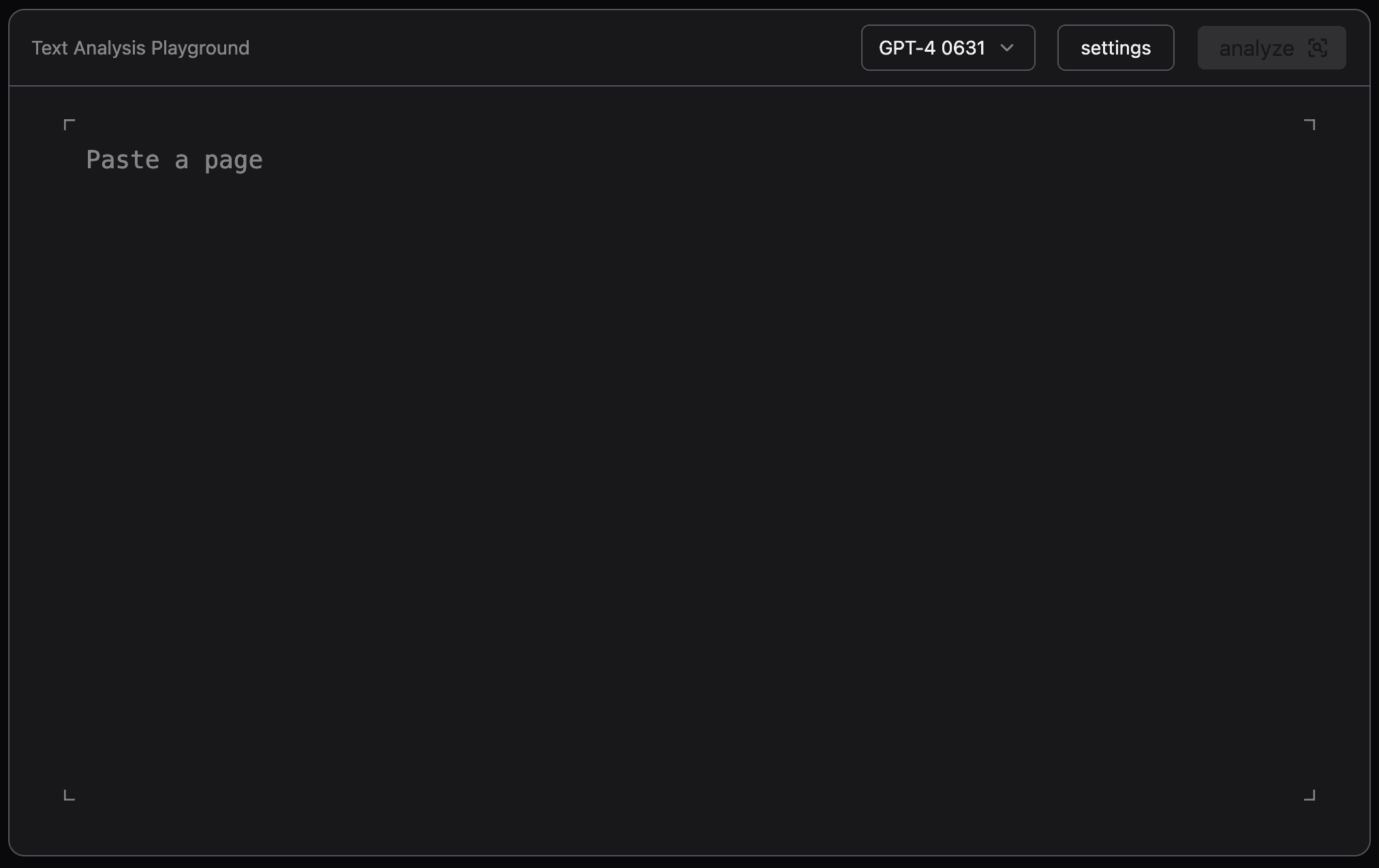The width and height of the screenshot is (1379, 868).
Task: Click the top-left corner bracket marker
Action: 69,124
